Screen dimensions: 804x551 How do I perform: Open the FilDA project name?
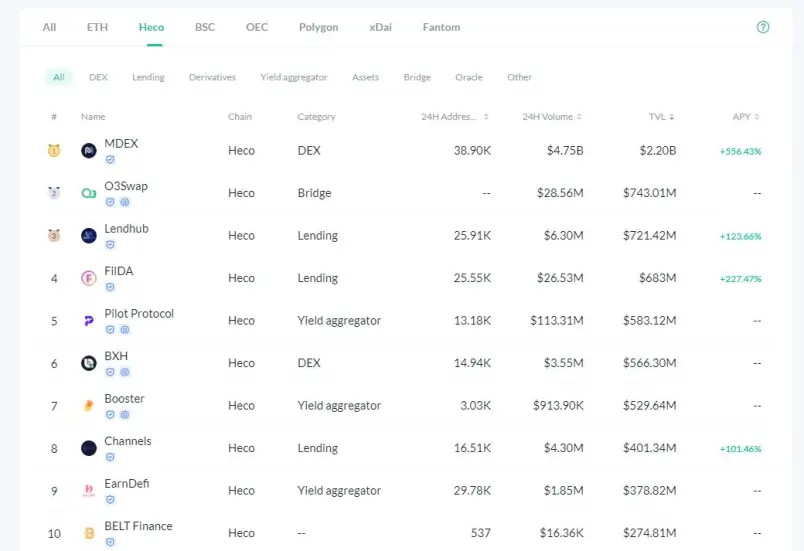click(119, 271)
